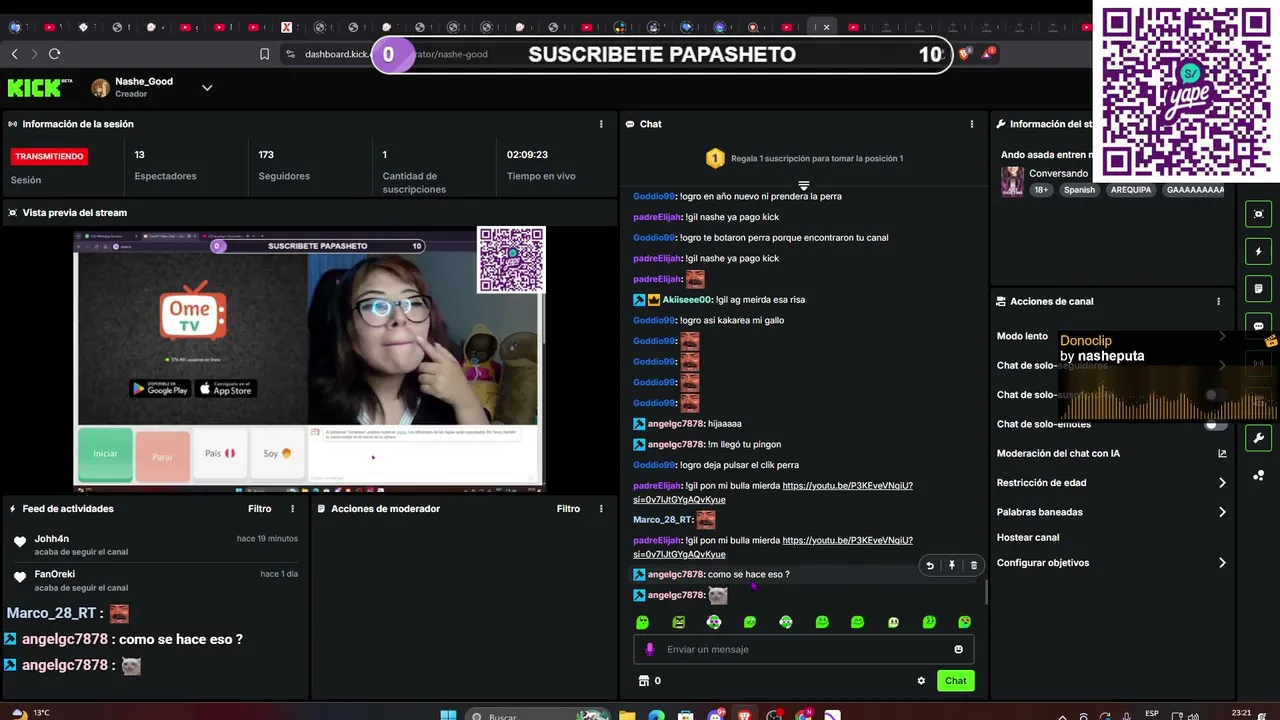Open session information panel options menu

coord(601,124)
